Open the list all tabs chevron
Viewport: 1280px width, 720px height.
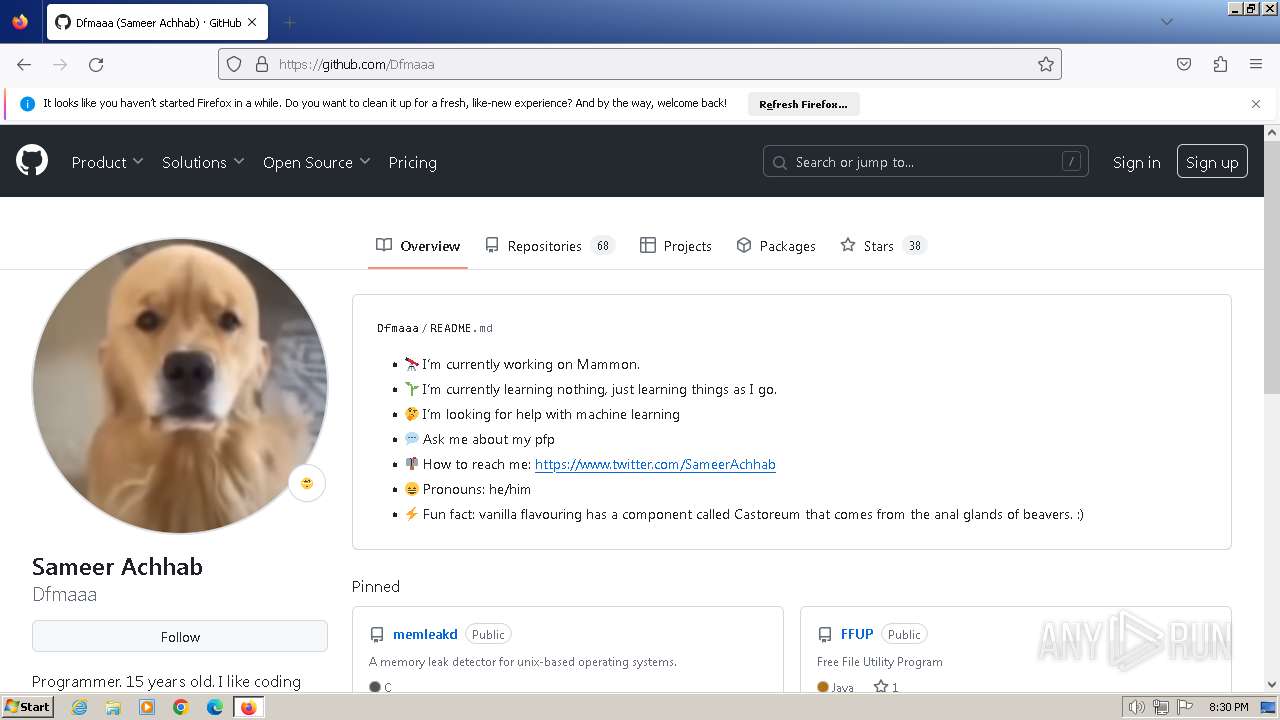(1166, 22)
